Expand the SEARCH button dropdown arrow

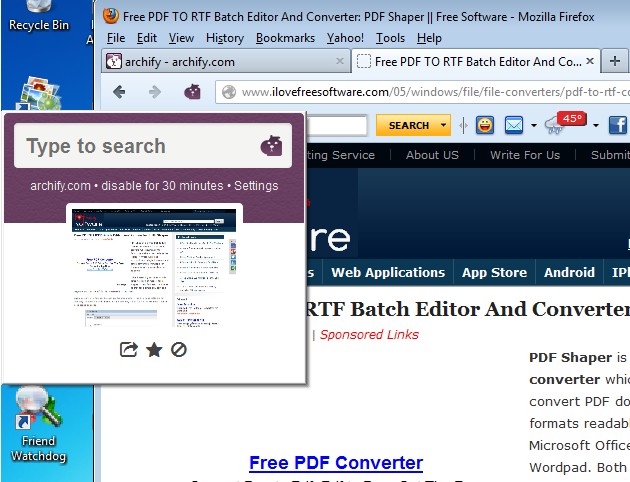click(x=443, y=125)
